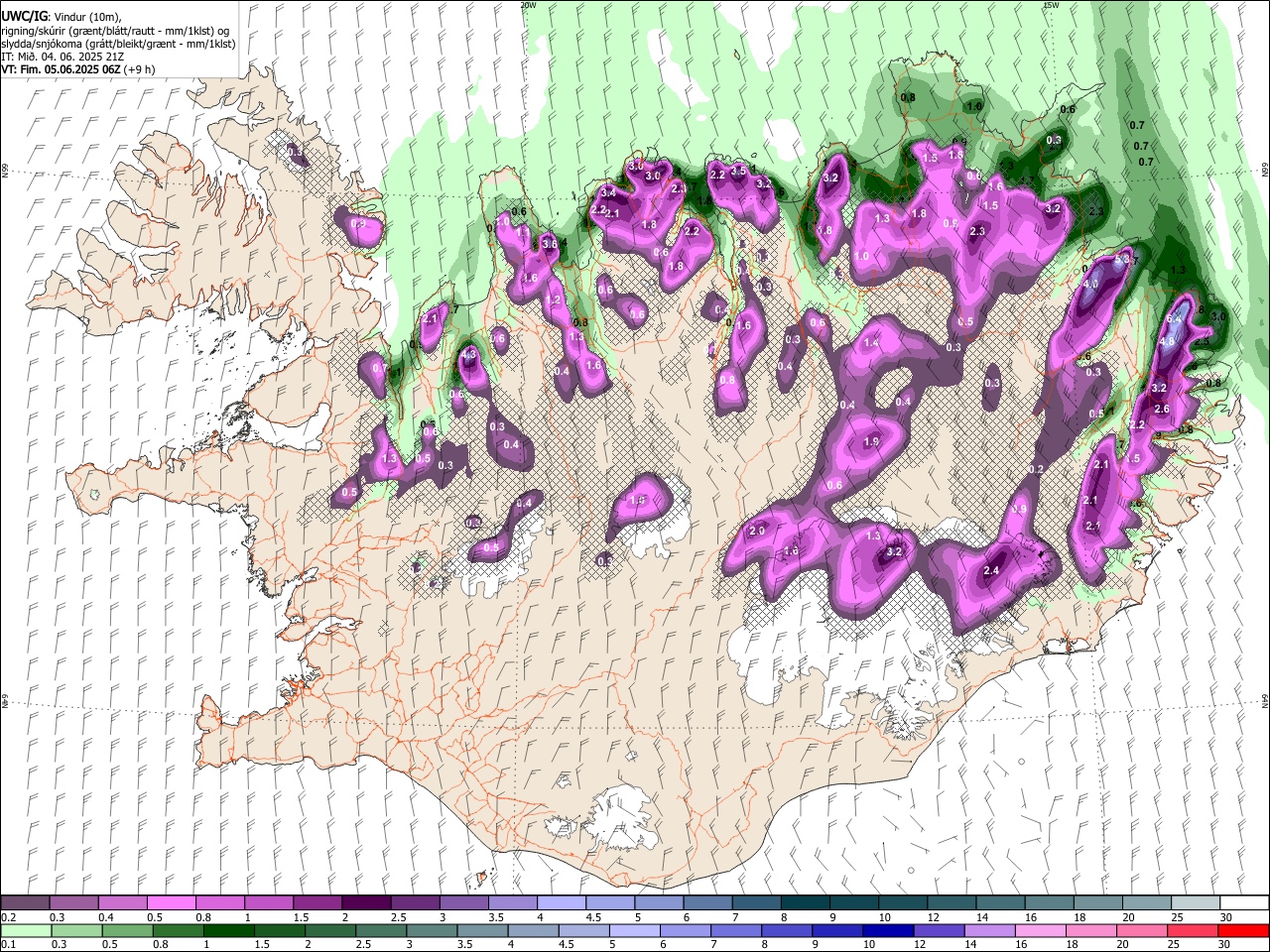Pick the bright pink 0.5–0.8 snow legend swatch
The height and width of the screenshot is (952, 1270).
pyautogui.click(x=171, y=903)
